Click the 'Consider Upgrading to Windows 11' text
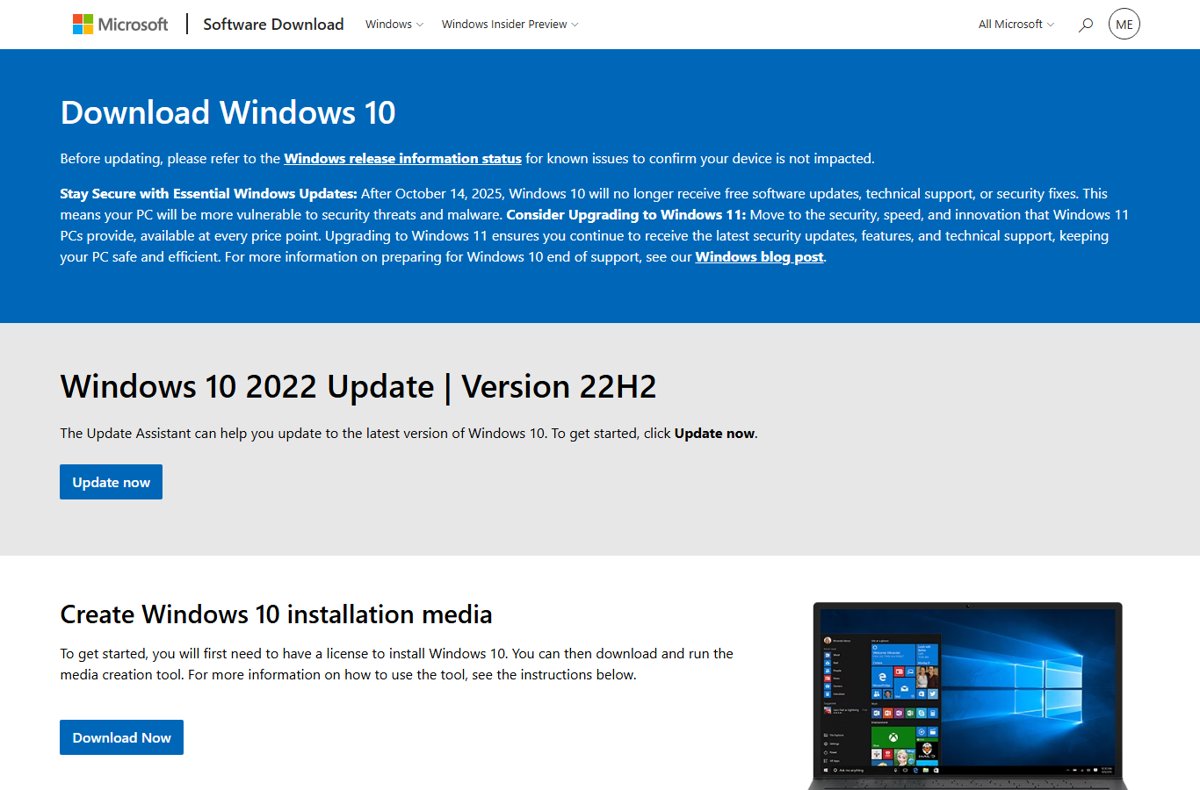This screenshot has width=1200, height=790. pos(626,214)
